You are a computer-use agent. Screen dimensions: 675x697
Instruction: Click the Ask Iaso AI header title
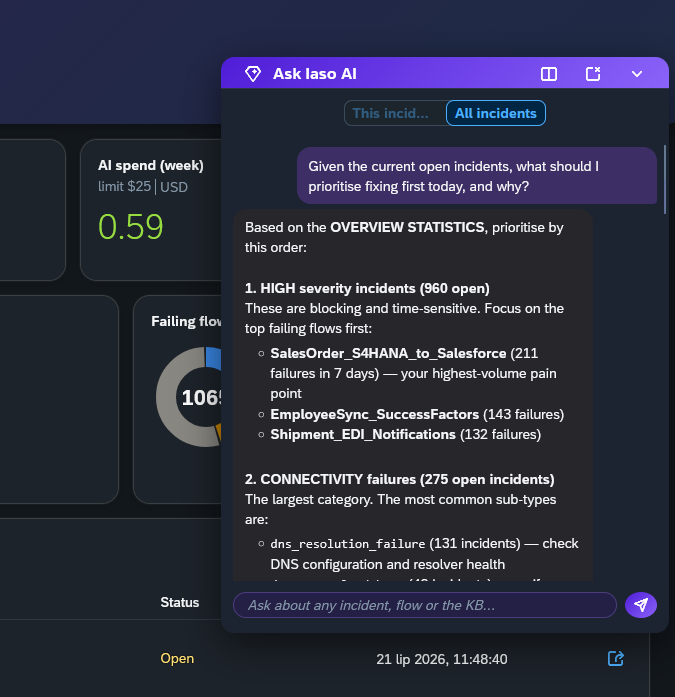[315, 74]
